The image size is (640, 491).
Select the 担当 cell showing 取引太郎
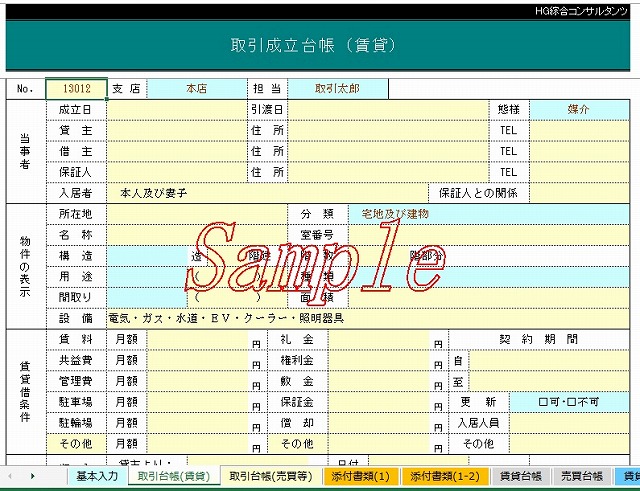click(337, 89)
